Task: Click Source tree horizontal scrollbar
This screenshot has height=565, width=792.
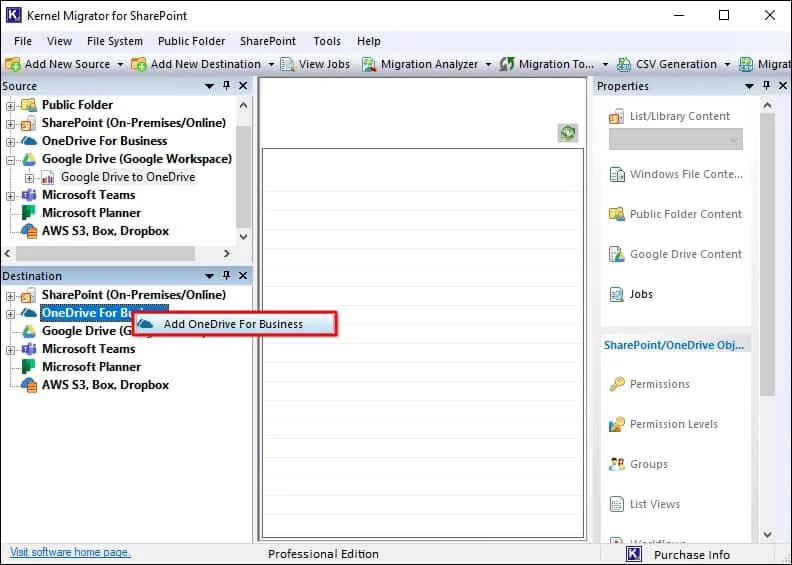Action: (106, 253)
